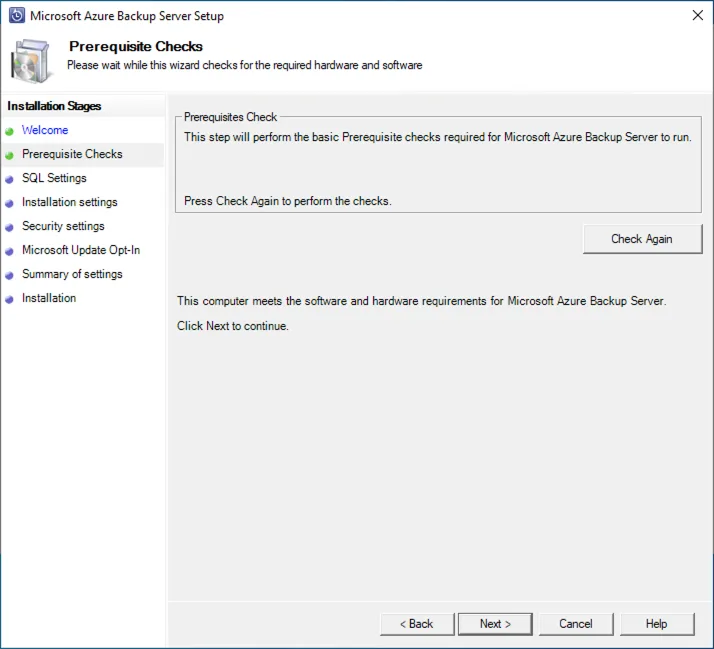Select SQL Settings stage in sidebar
The width and height of the screenshot is (714, 649).
(x=54, y=178)
